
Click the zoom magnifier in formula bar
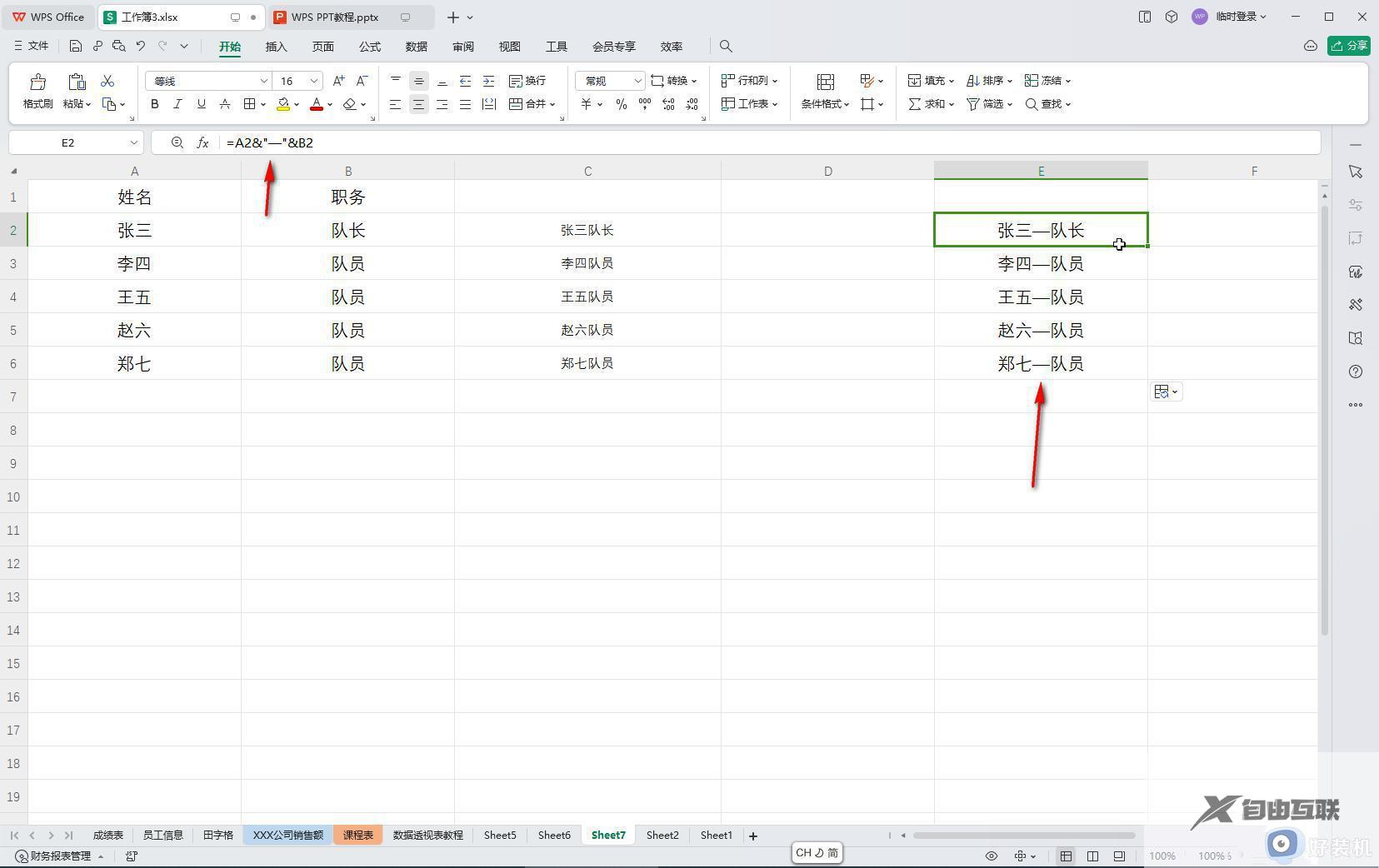177,143
